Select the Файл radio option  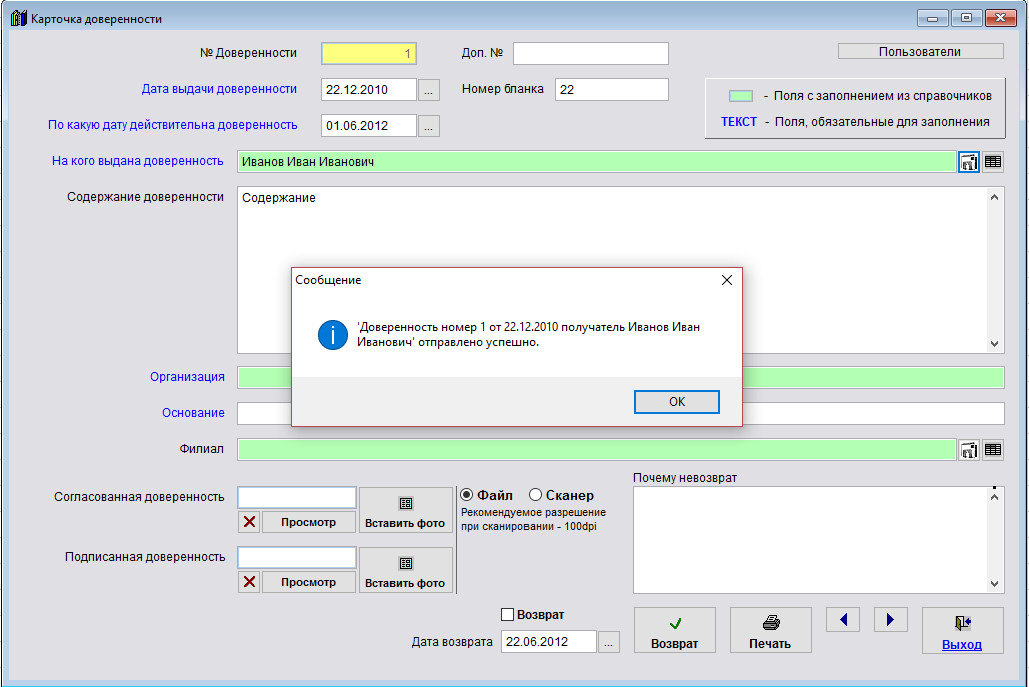(486, 495)
